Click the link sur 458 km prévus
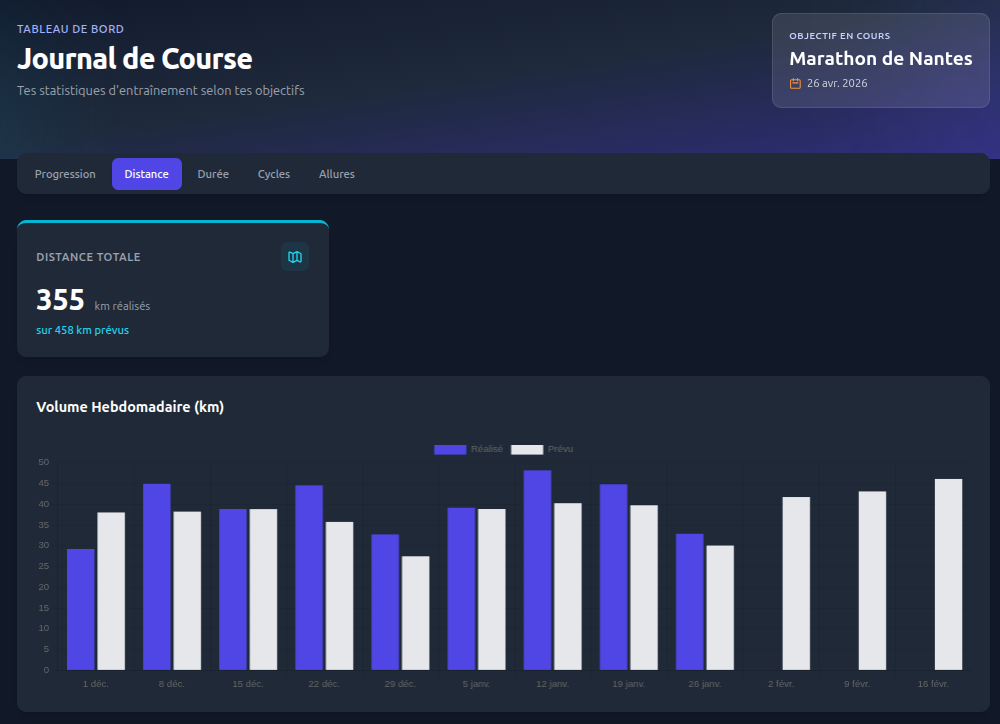Viewport: 1000px width, 724px height. click(x=81, y=330)
